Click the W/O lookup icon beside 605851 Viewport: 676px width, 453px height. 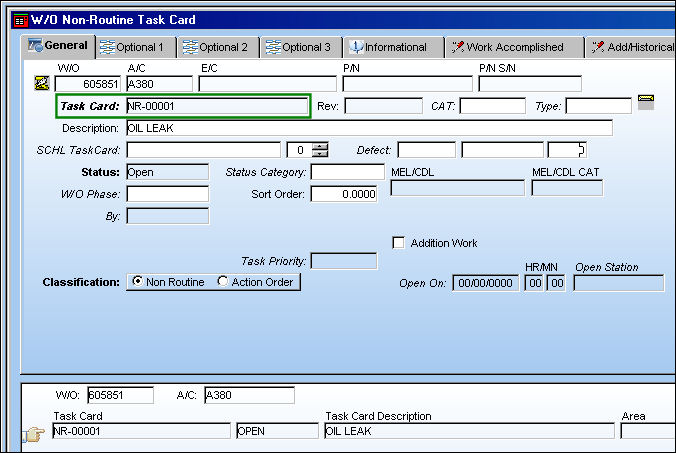[42, 83]
